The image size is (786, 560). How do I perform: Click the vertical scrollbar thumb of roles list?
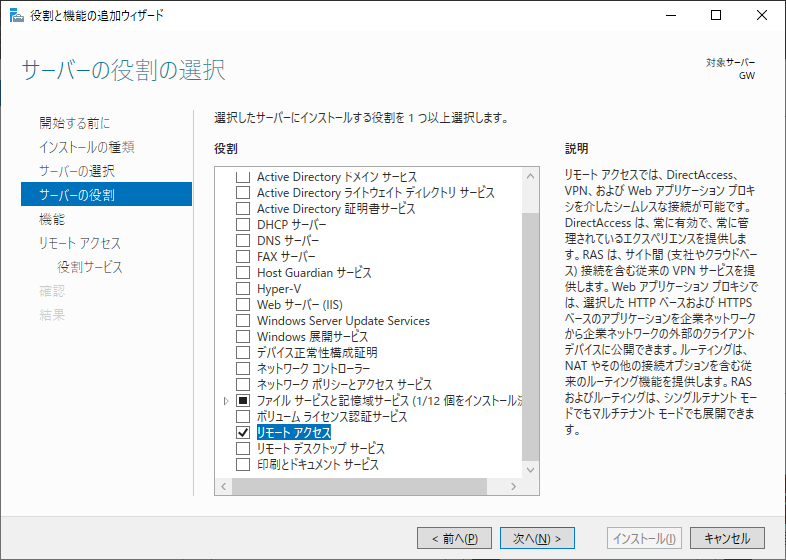530,336
